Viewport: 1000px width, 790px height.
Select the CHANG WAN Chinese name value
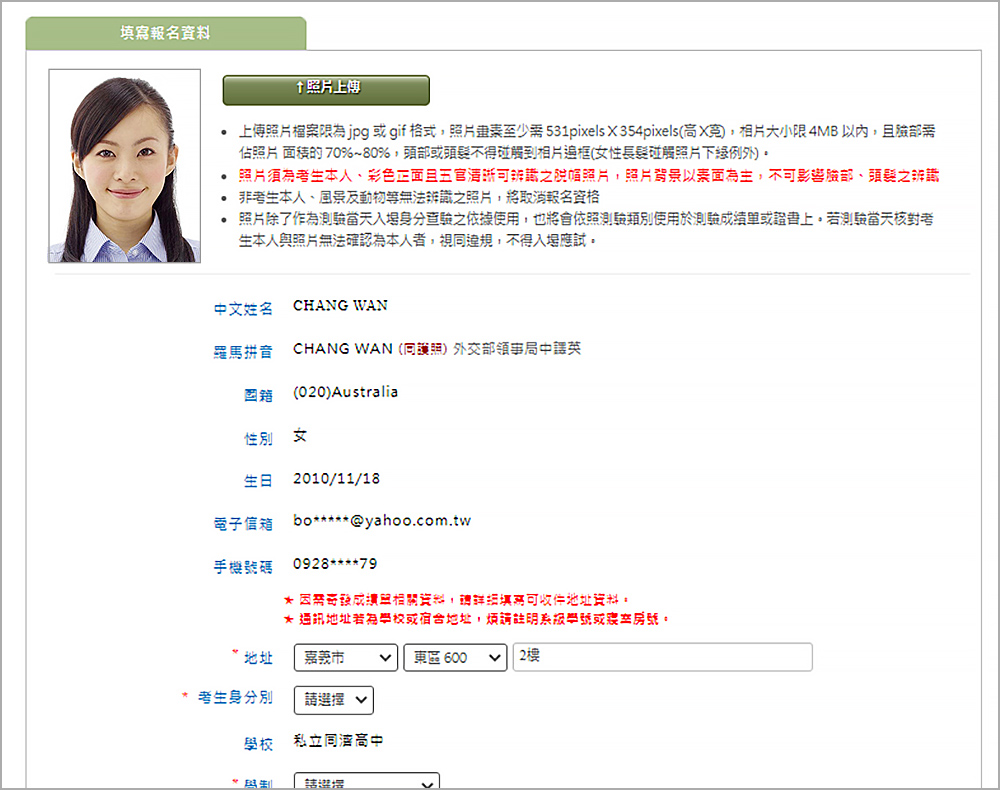coord(340,306)
